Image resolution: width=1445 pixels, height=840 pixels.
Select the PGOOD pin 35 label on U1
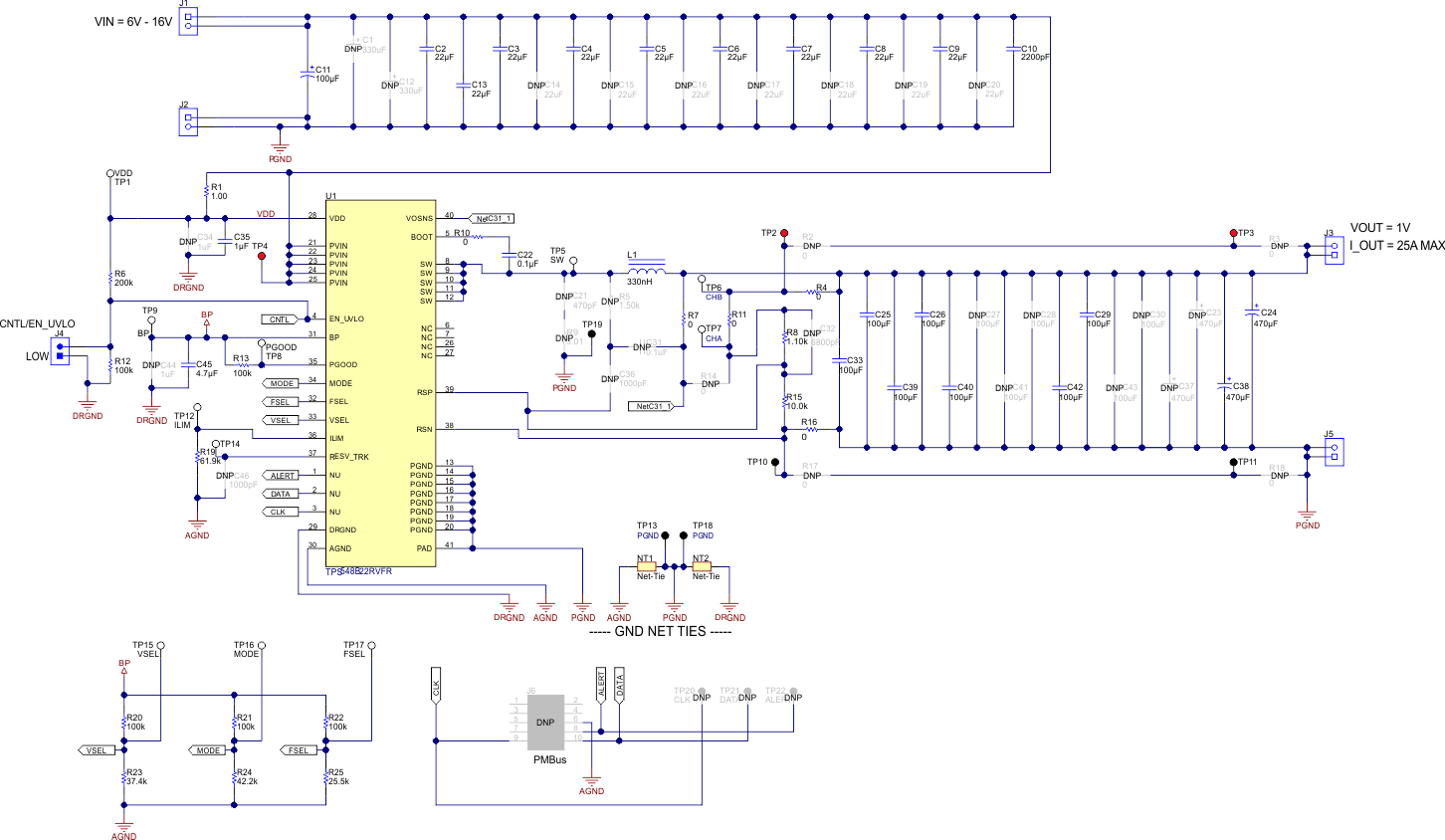343,365
